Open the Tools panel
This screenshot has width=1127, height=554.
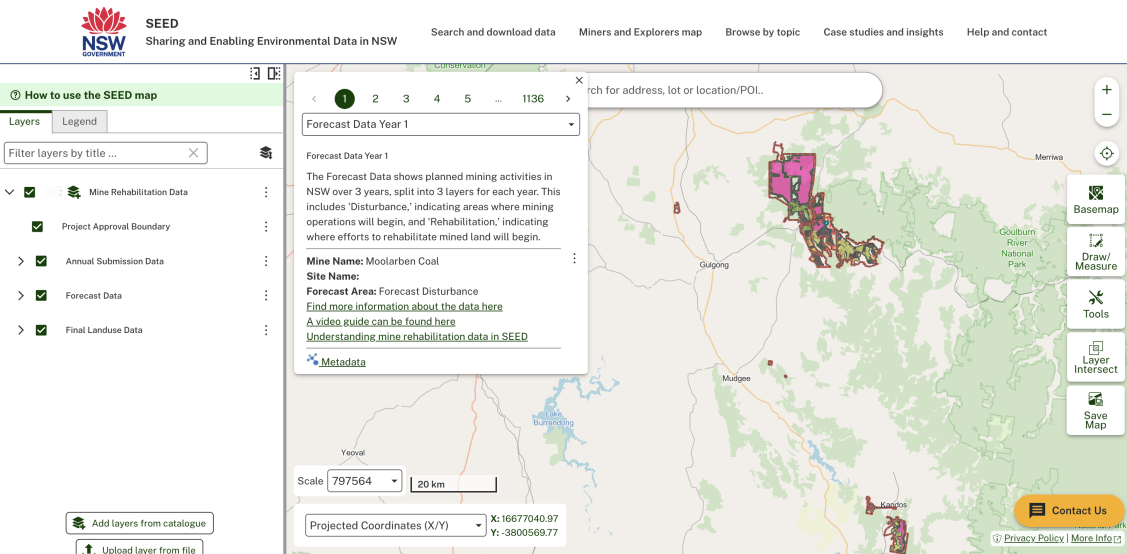pos(1095,304)
